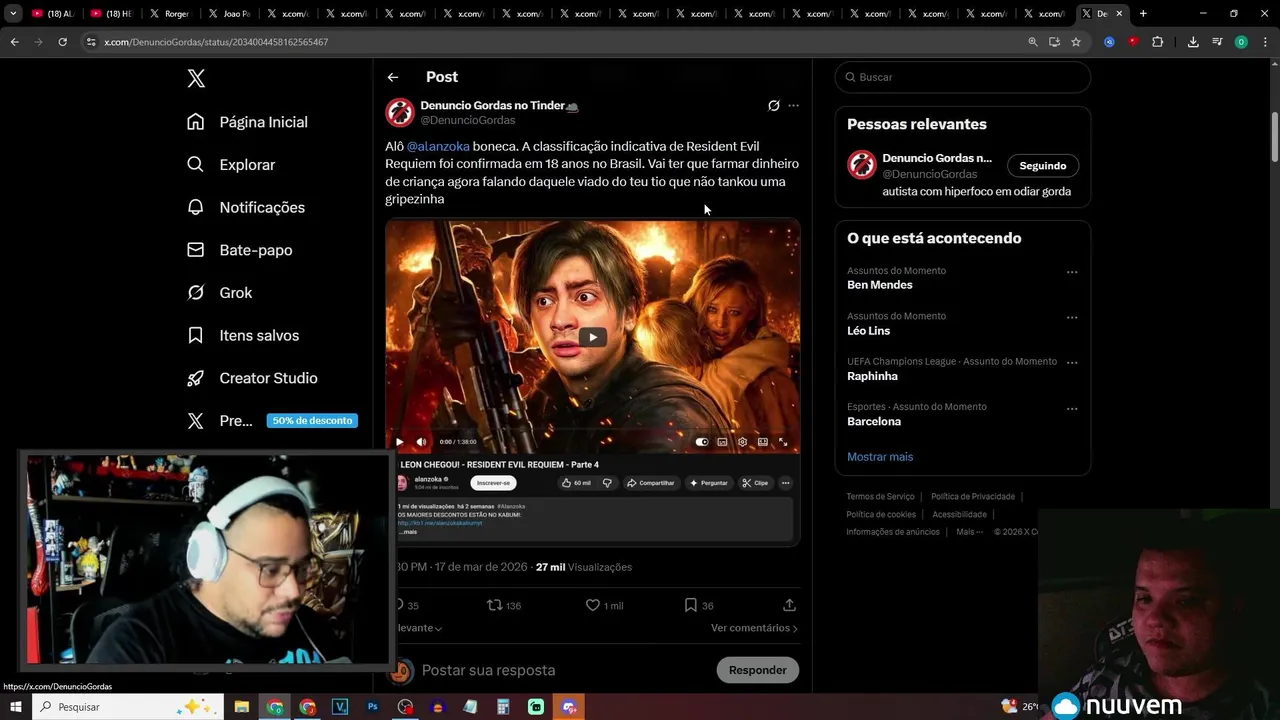Click the Chrome zoom magnifier icon
1280x720 pixels.
1033,42
